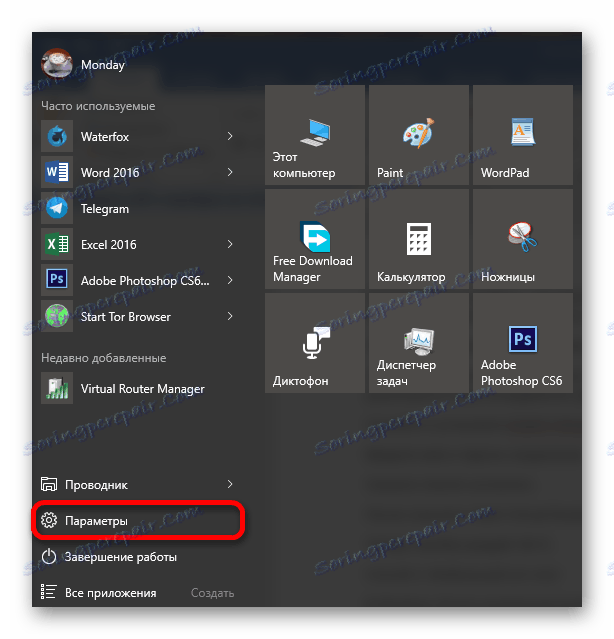This screenshot has width=614, height=639.
Task: Click the Start Tor Browser name text
Action: pos(125,317)
